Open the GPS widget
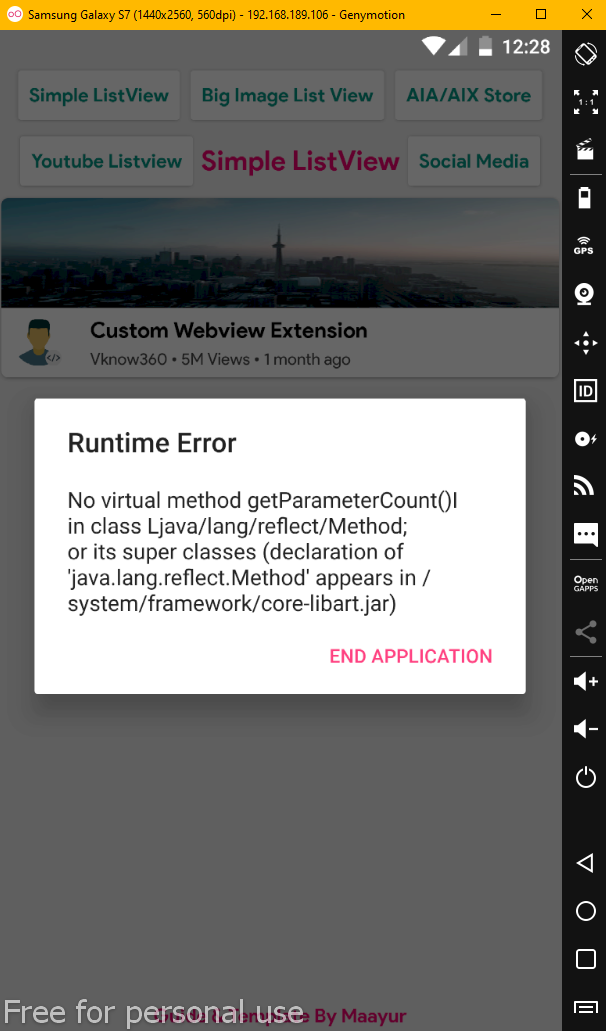Screen dimensions: 606x1031 [584, 245]
